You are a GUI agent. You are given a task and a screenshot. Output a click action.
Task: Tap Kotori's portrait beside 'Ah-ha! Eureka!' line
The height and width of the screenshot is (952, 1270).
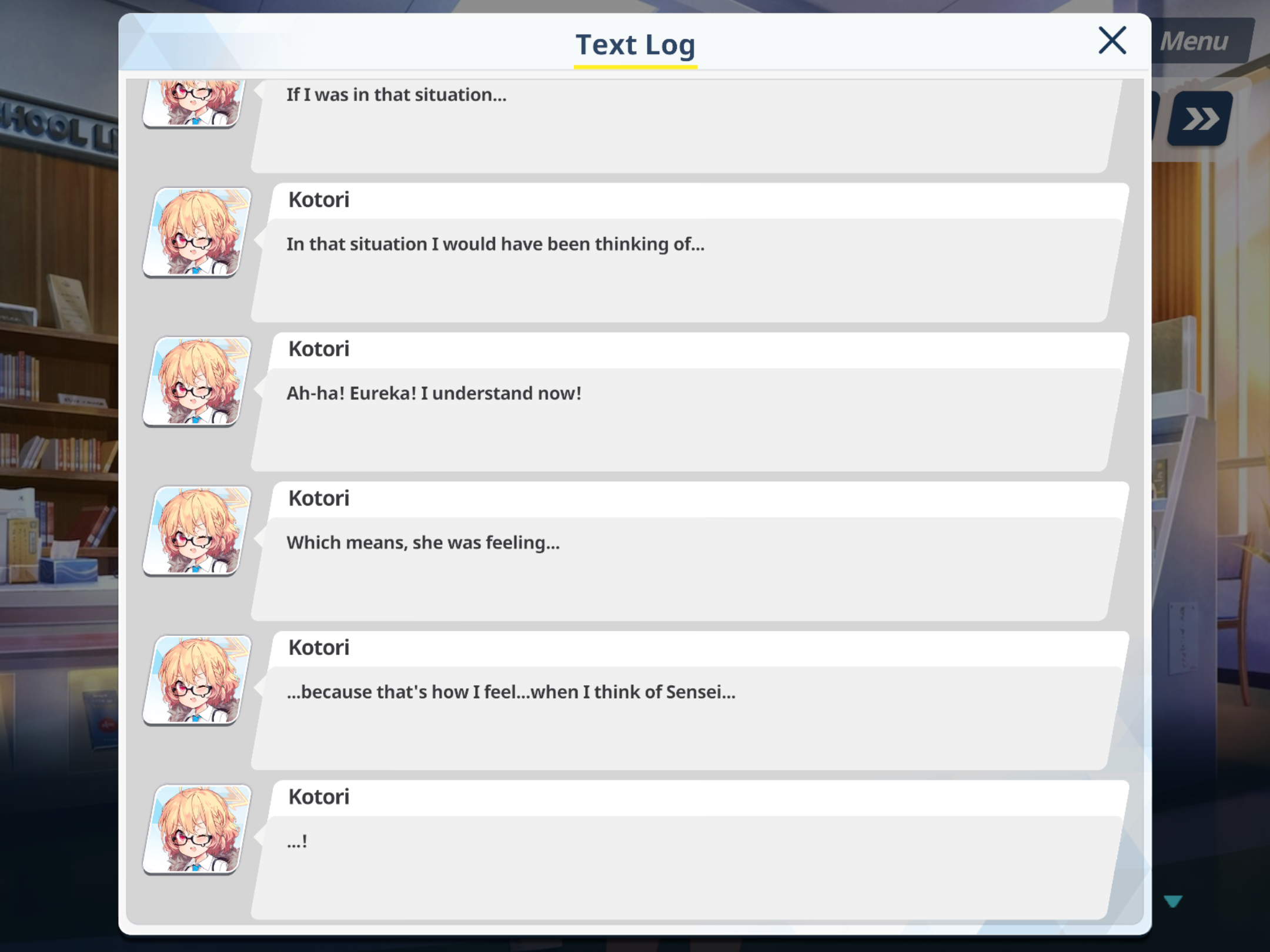pos(197,382)
